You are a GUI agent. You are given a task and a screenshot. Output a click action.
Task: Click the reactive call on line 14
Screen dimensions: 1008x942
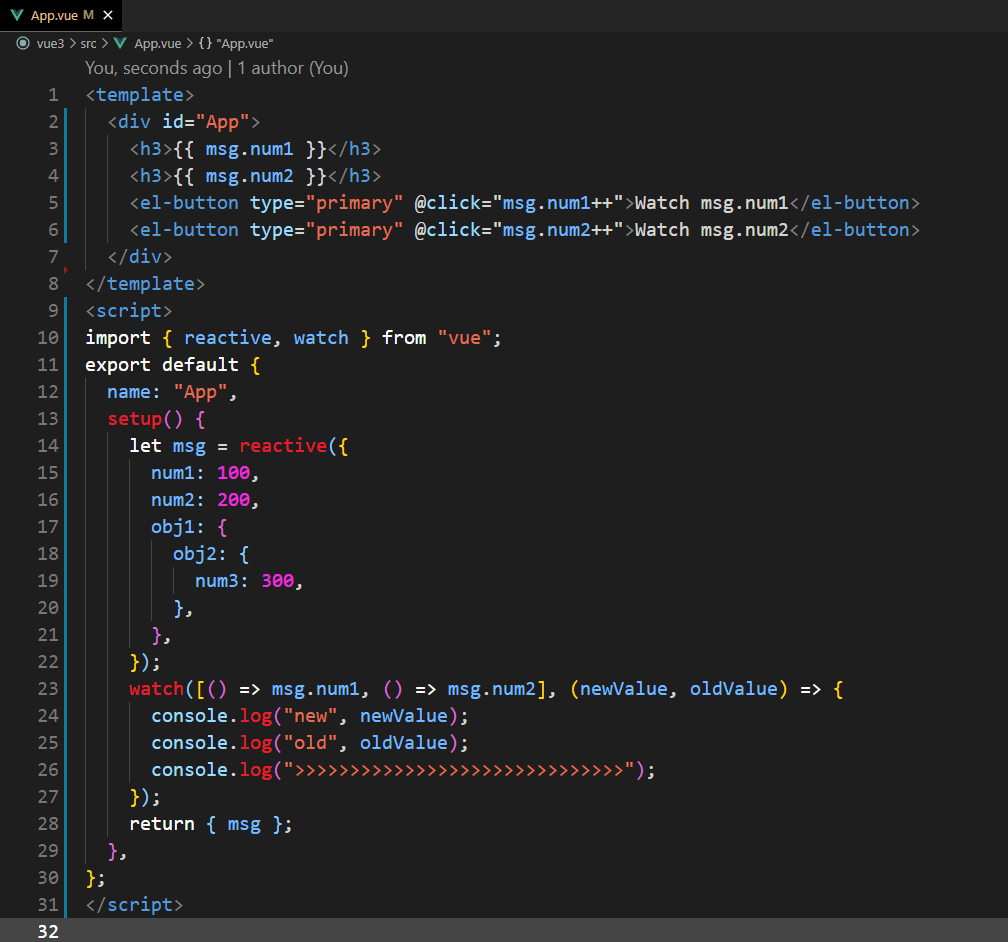283,446
